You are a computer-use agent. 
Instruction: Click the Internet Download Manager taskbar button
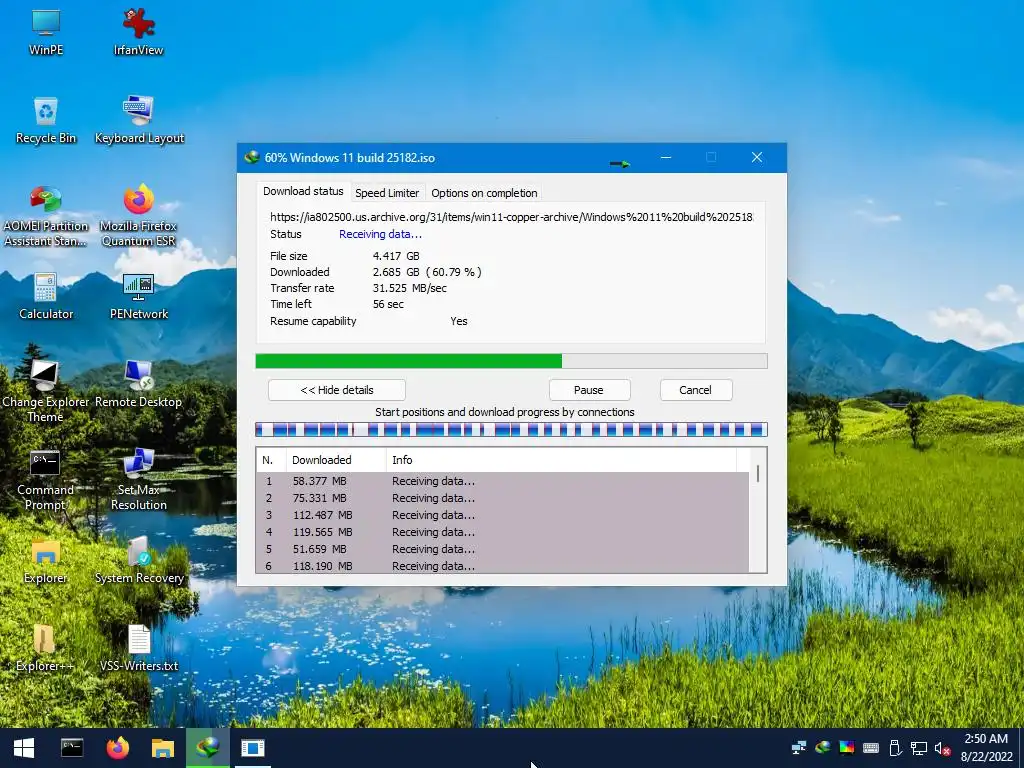(x=208, y=748)
